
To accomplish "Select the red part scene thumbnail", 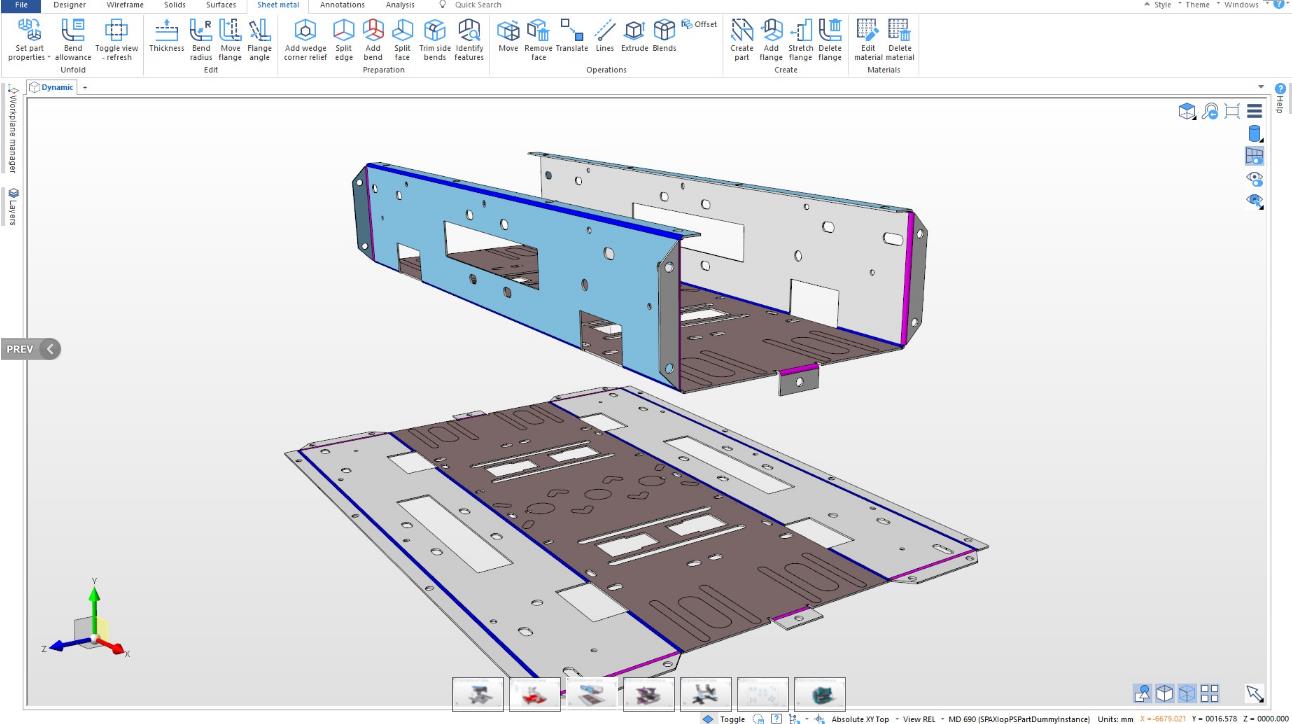I will 534,694.
